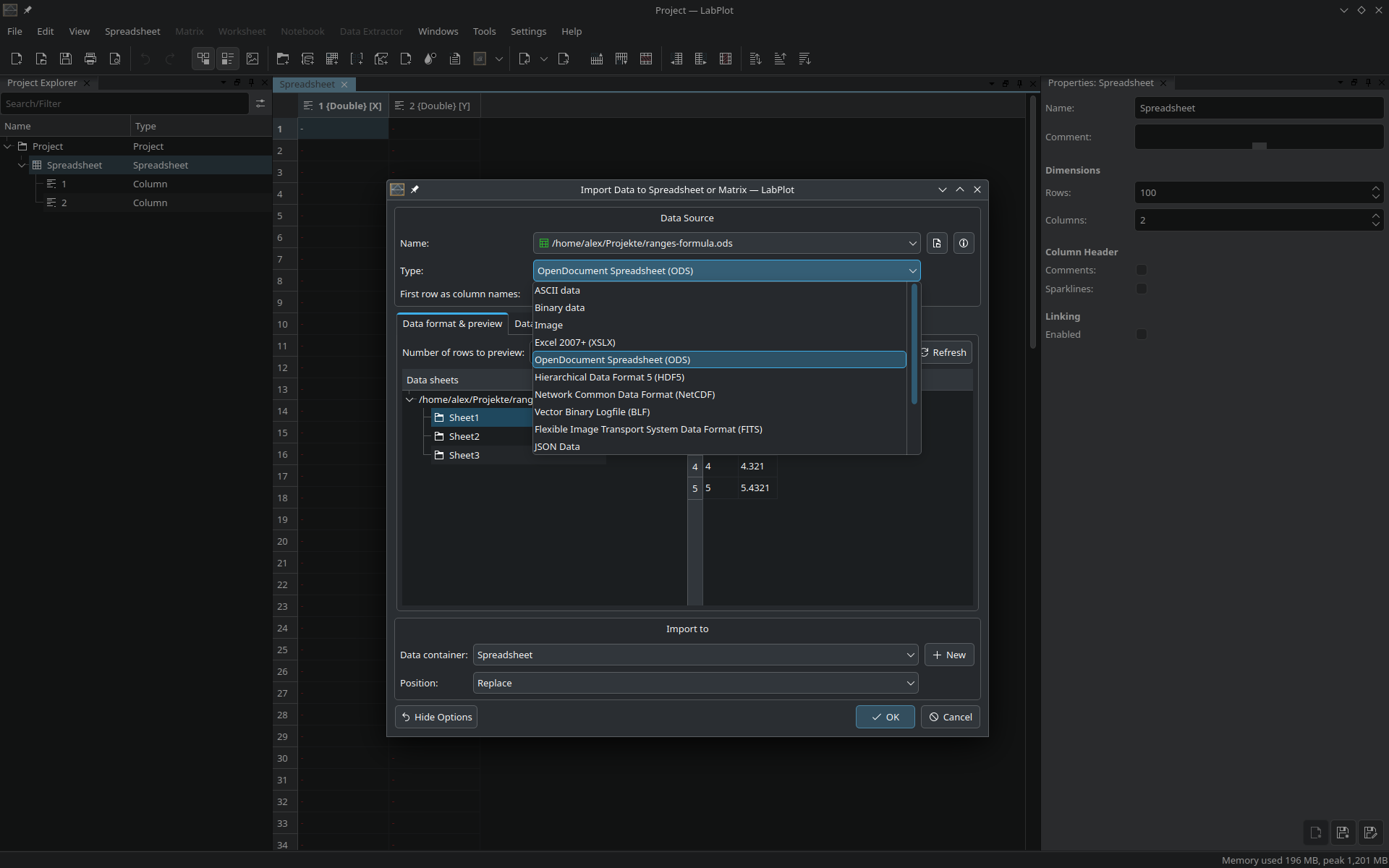Click select file icon beside file path
This screenshot has height=868, width=1389.
[x=937, y=243]
